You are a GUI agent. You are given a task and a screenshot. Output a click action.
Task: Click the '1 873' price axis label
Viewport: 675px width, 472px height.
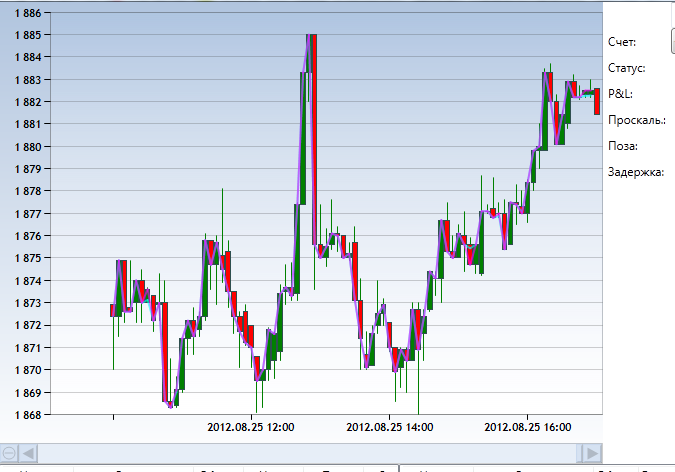pyautogui.click(x=28, y=303)
